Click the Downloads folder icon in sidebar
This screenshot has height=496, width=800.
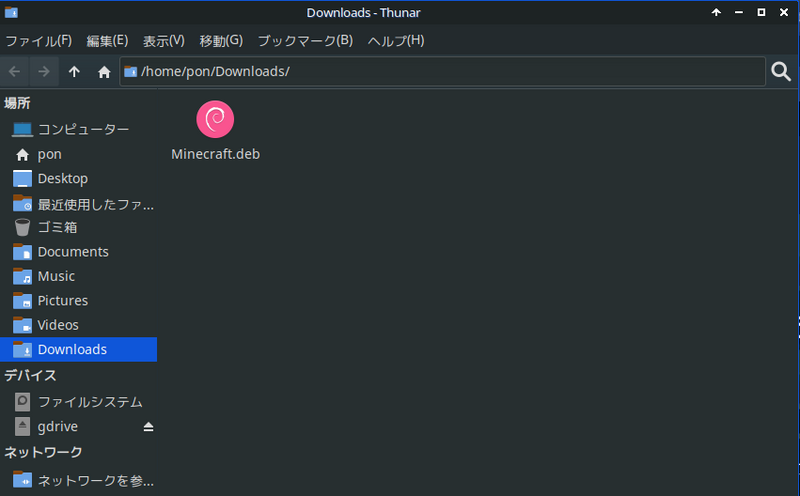click(22, 350)
